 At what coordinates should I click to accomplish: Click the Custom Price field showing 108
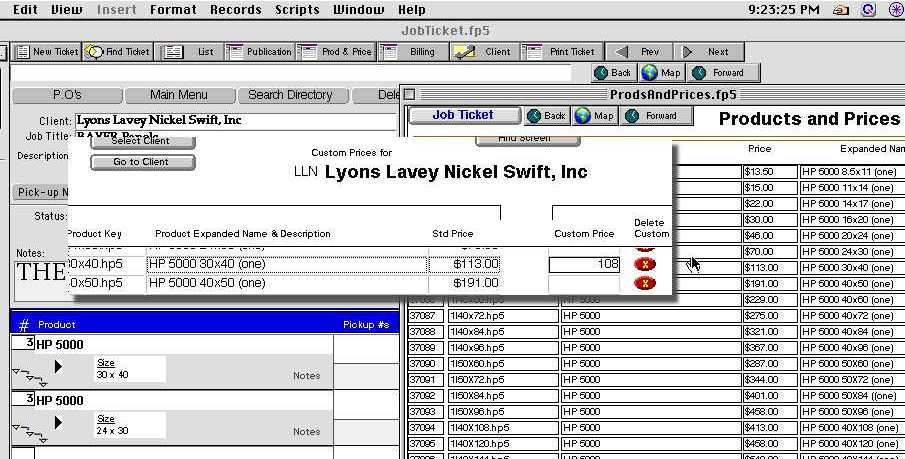[x=585, y=264]
